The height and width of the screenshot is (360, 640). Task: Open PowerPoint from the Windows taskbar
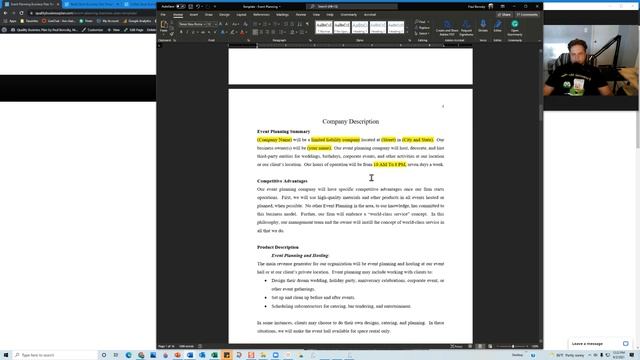pos(178,355)
